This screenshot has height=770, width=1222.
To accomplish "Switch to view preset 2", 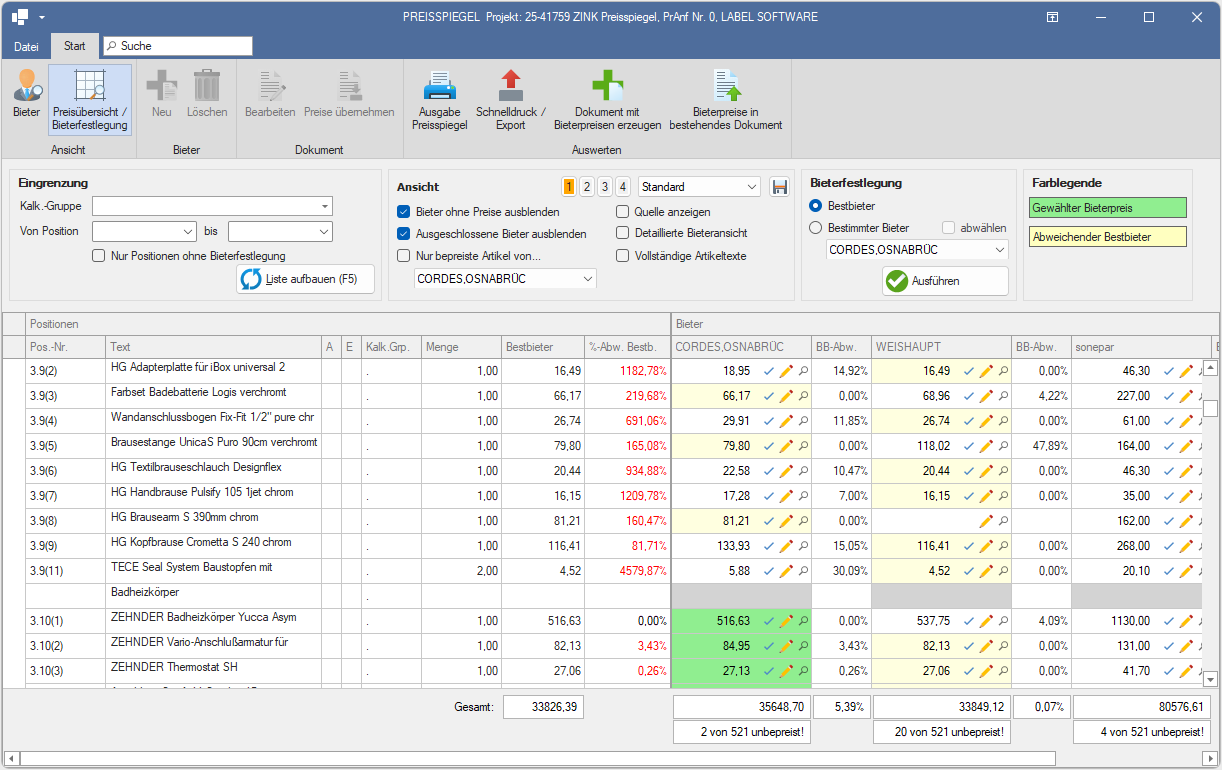I will coord(587,187).
